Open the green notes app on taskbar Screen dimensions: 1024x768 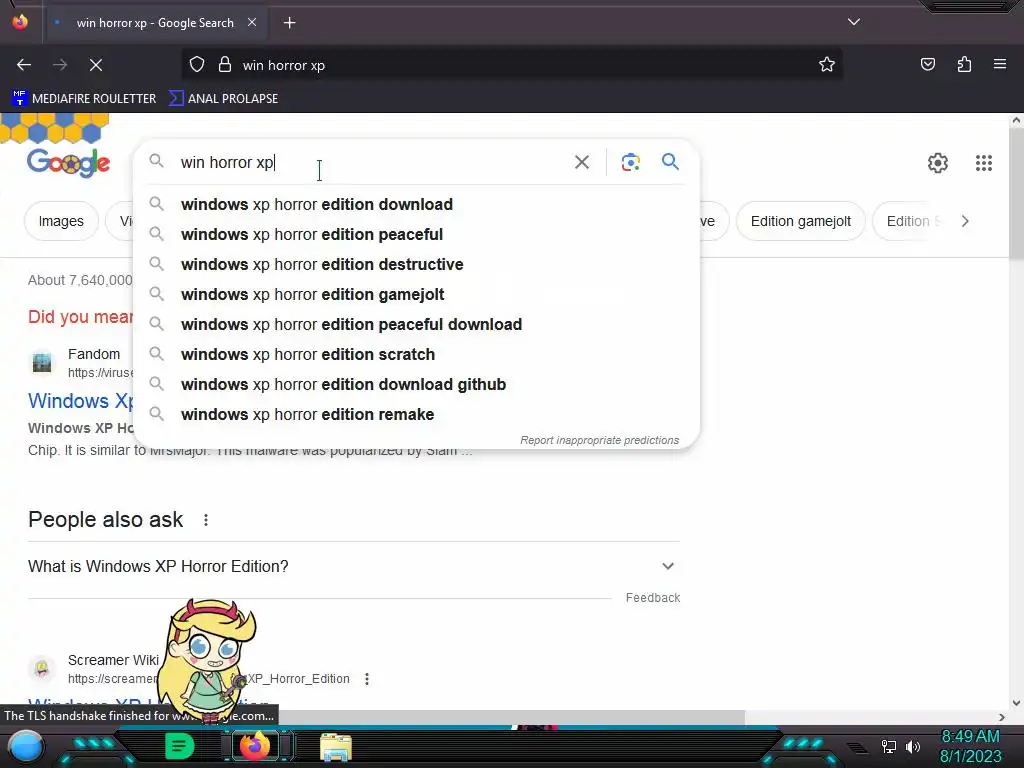(x=180, y=746)
